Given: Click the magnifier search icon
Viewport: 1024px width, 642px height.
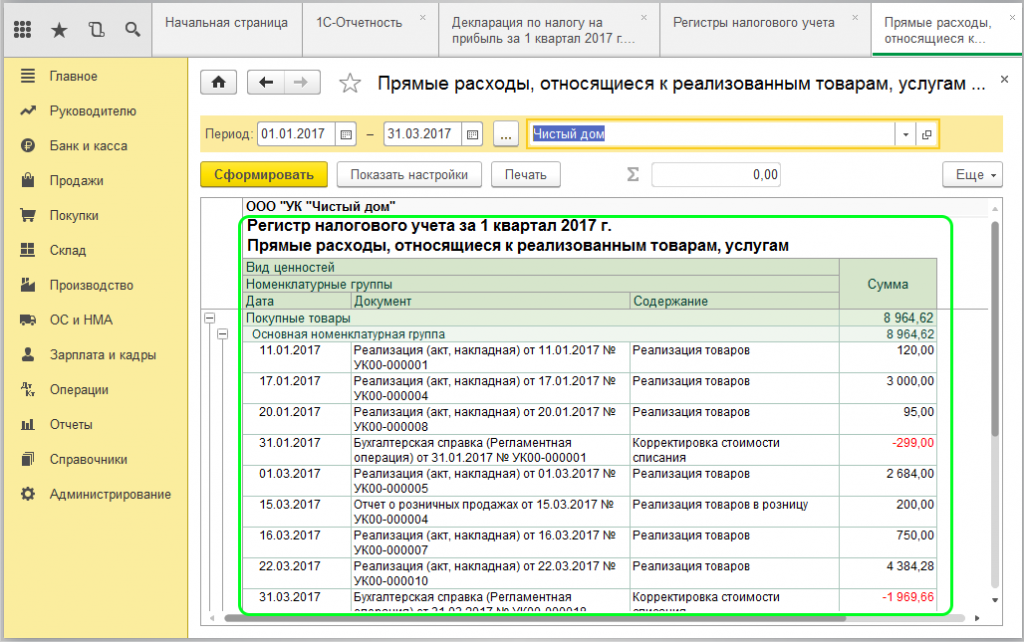Looking at the screenshot, I should [x=132, y=30].
